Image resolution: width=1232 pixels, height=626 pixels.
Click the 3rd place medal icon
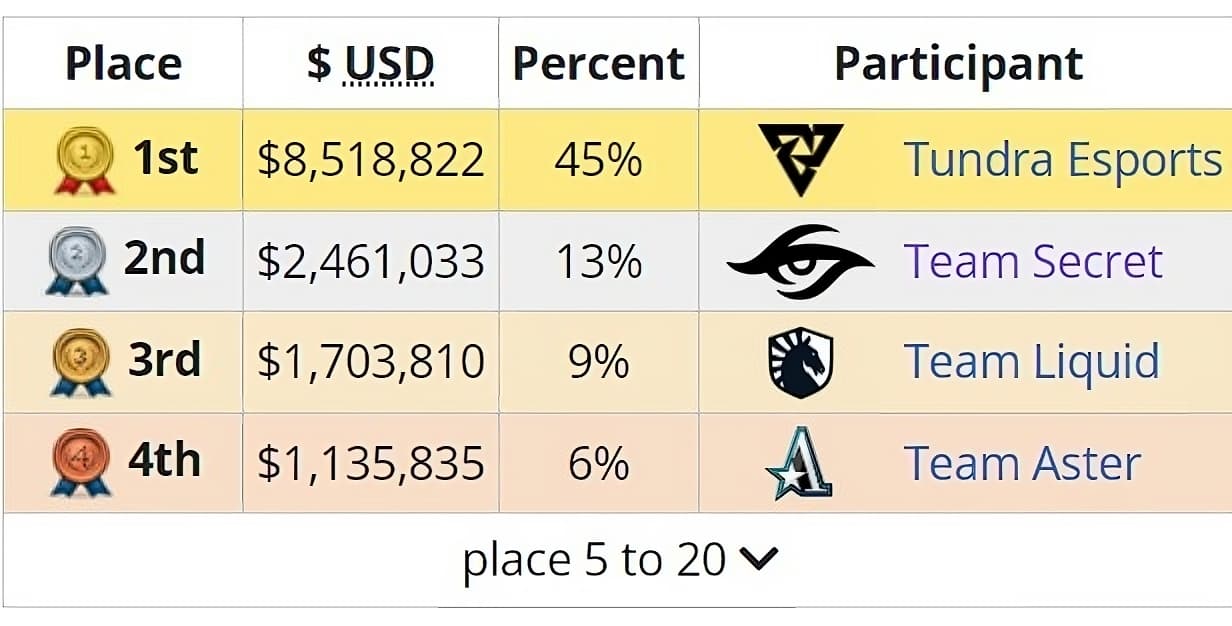(80, 362)
